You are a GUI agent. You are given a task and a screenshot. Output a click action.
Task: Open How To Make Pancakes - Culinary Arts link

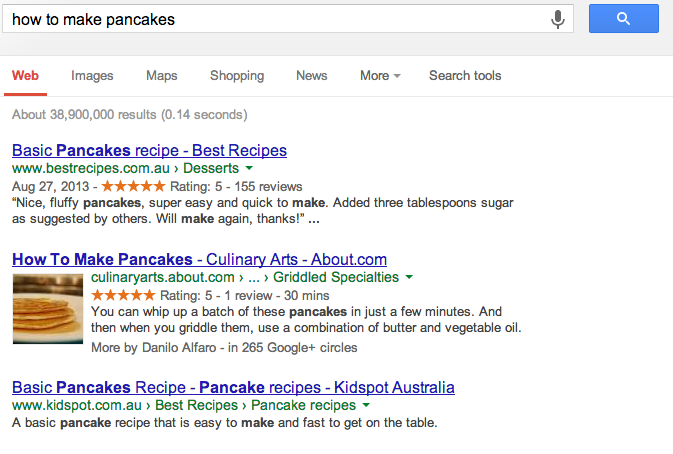point(199,260)
